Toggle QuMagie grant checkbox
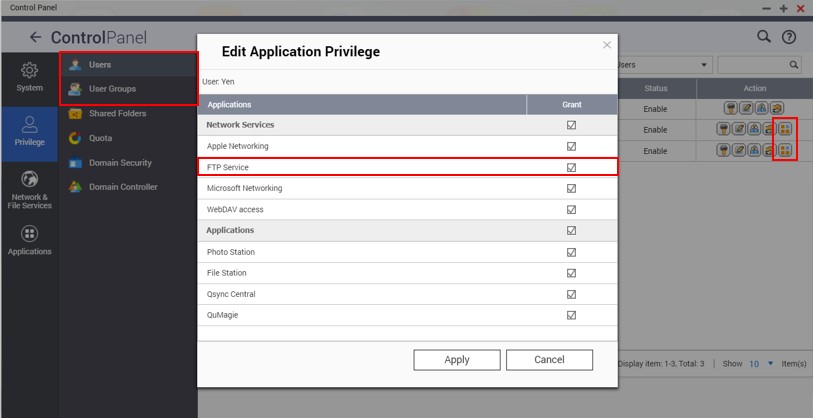This screenshot has height=418, width=813. (571, 315)
